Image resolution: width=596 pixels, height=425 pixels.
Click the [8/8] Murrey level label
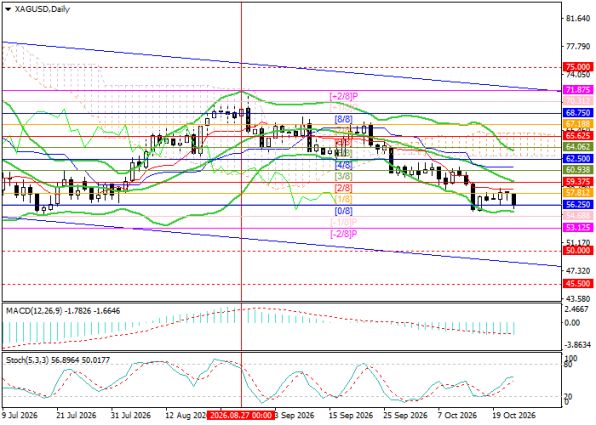pyautogui.click(x=344, y=119)
